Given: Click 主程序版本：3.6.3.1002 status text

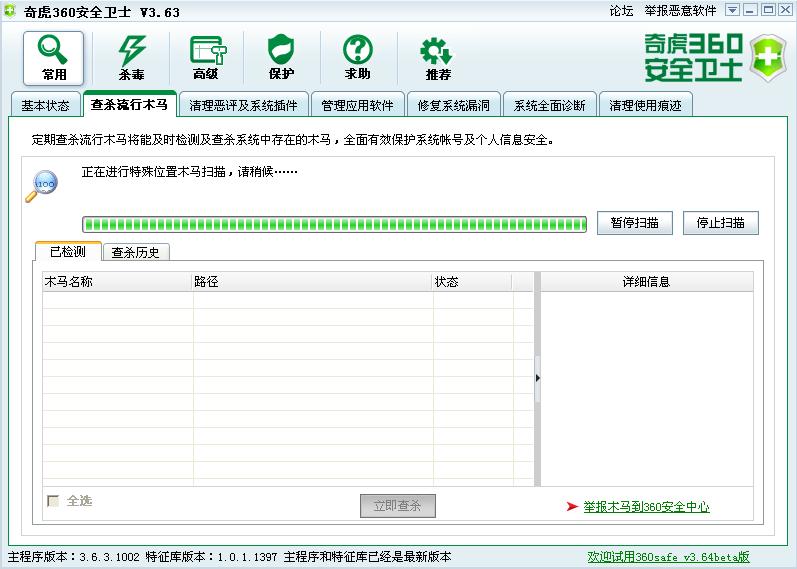Looking at the screenshot, I should (x=74, y=557).
